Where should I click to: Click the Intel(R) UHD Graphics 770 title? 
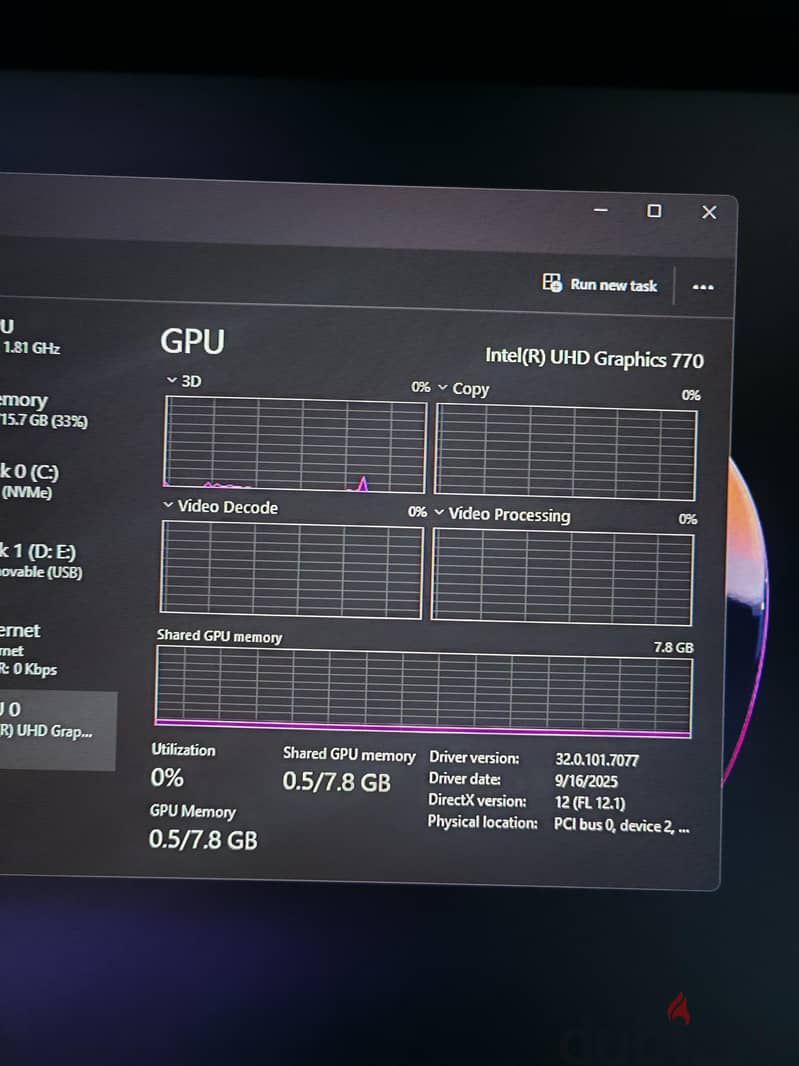click(x=594, y=358)
